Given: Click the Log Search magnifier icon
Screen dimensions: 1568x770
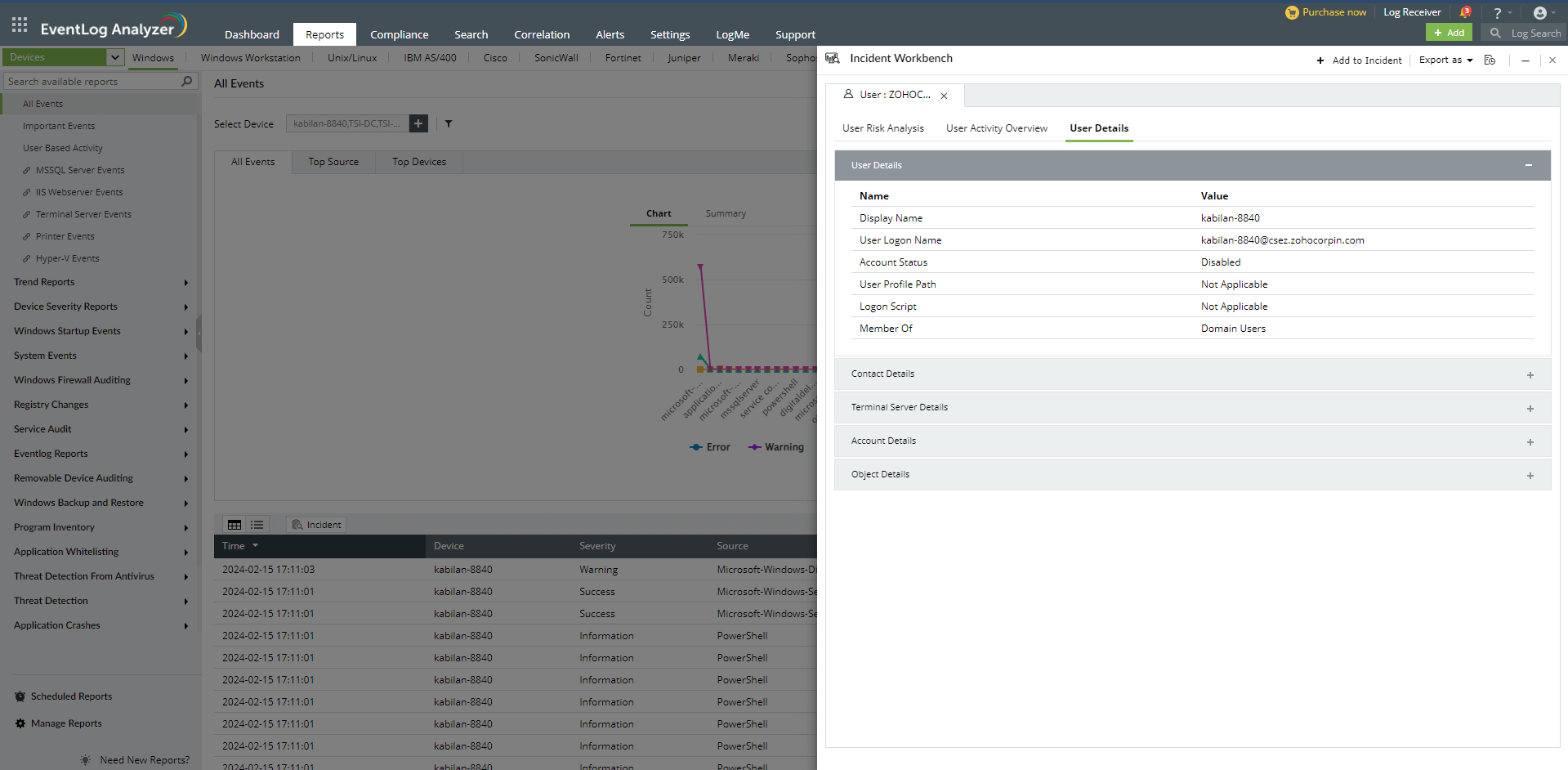Looking at the screenshot, I should (x=1495, y=33).
